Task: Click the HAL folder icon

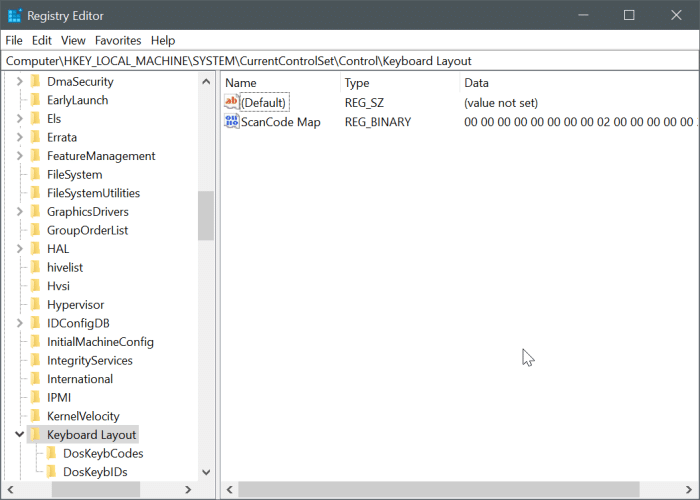Action: point(36,249)
